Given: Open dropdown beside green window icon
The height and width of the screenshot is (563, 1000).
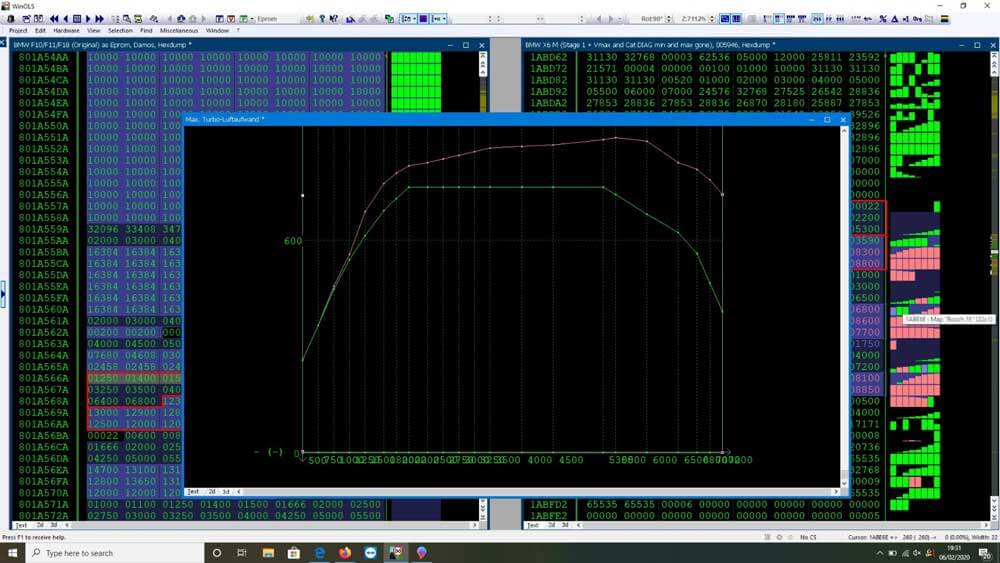Looking at the screenshot, I should [x=252, y=19].
